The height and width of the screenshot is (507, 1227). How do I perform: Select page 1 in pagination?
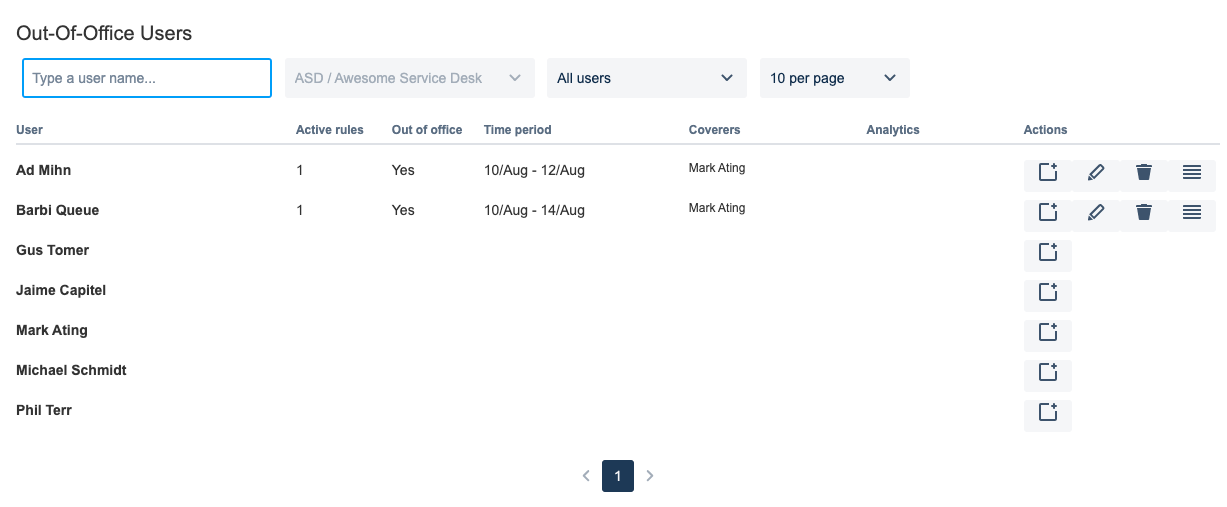coord(618,476)
